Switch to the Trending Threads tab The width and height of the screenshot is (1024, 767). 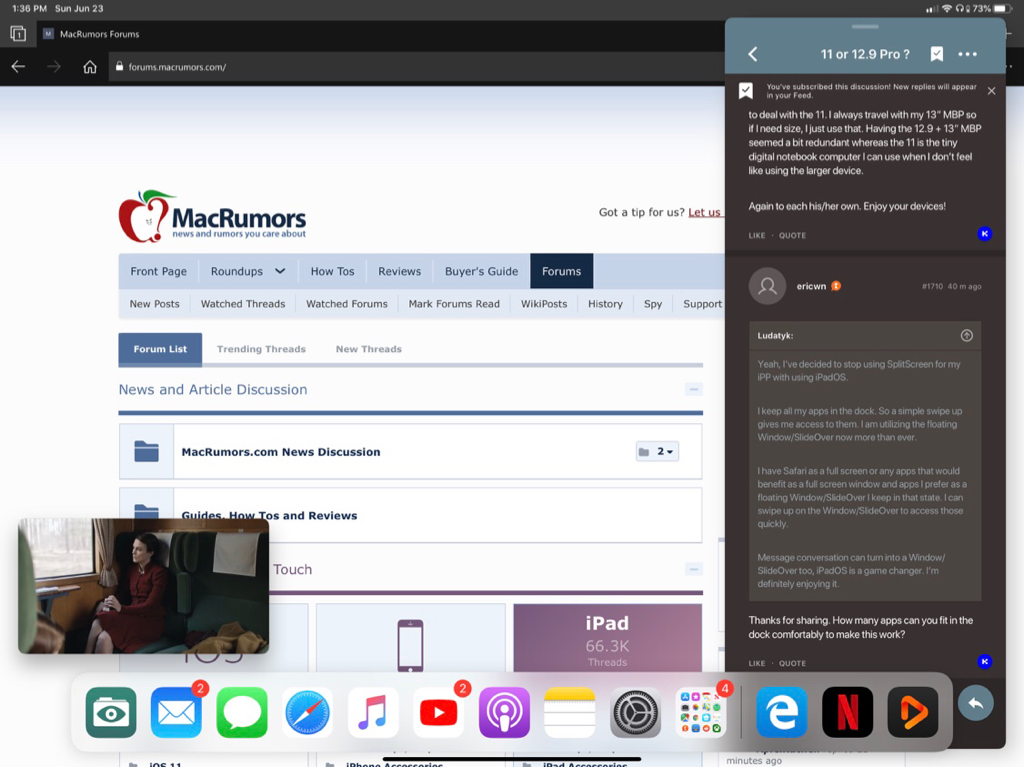261,349
